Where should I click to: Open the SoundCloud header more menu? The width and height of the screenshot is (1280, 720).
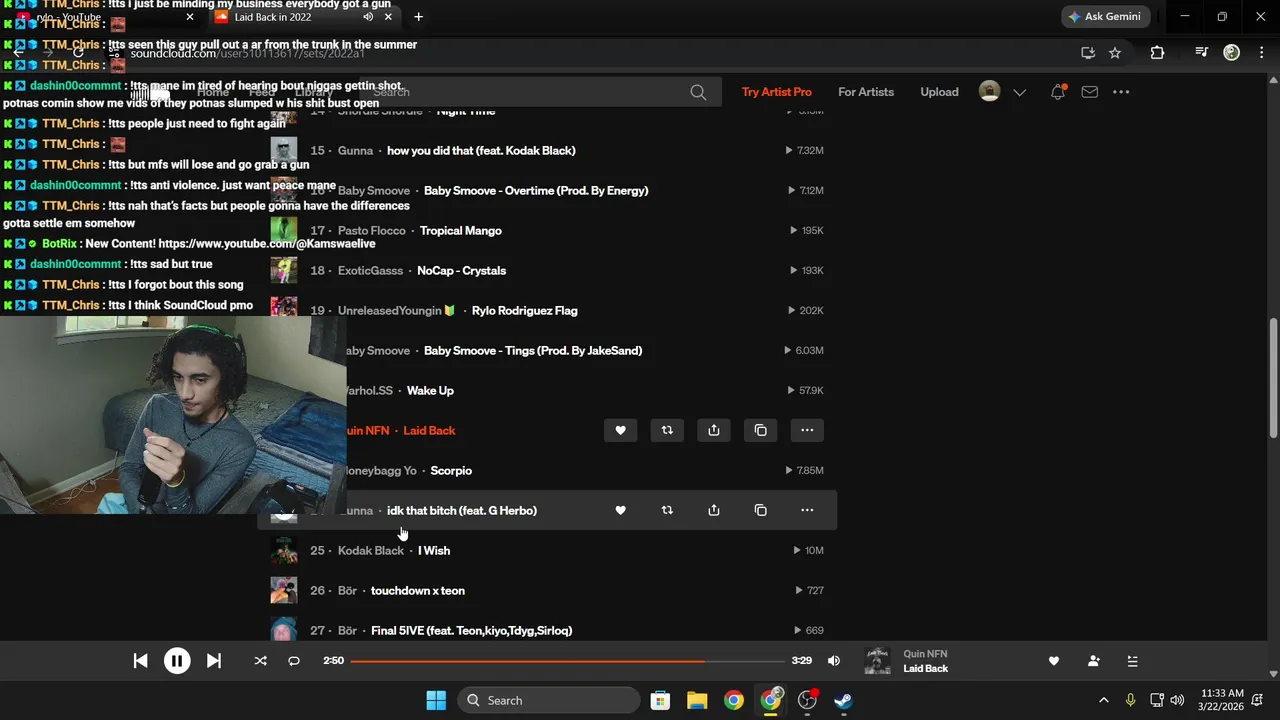click(x=1121, y=92)
